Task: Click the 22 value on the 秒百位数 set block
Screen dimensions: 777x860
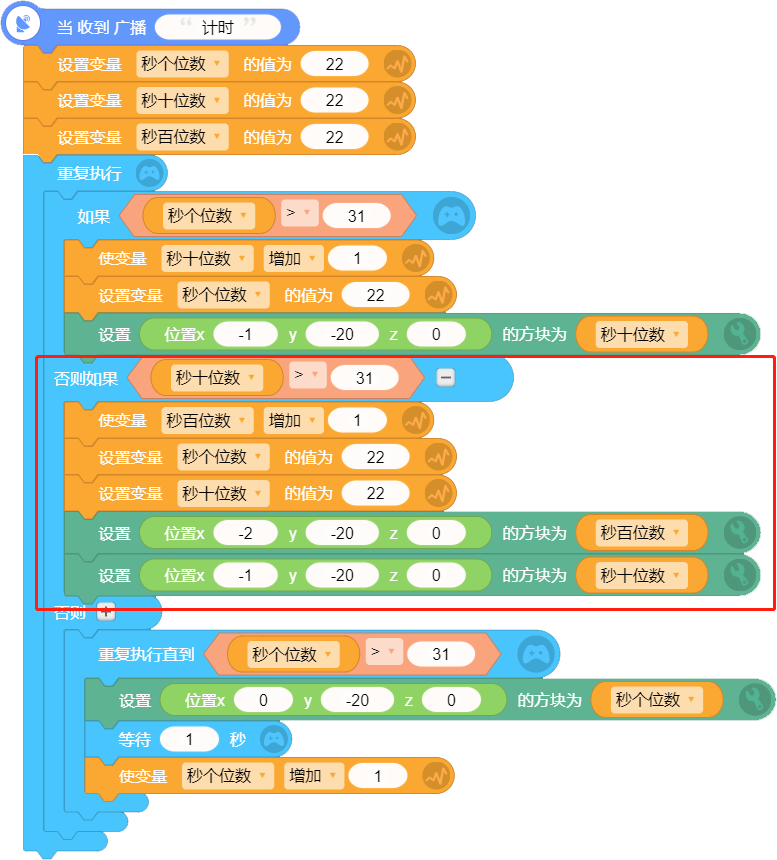Action: [334, 137]
